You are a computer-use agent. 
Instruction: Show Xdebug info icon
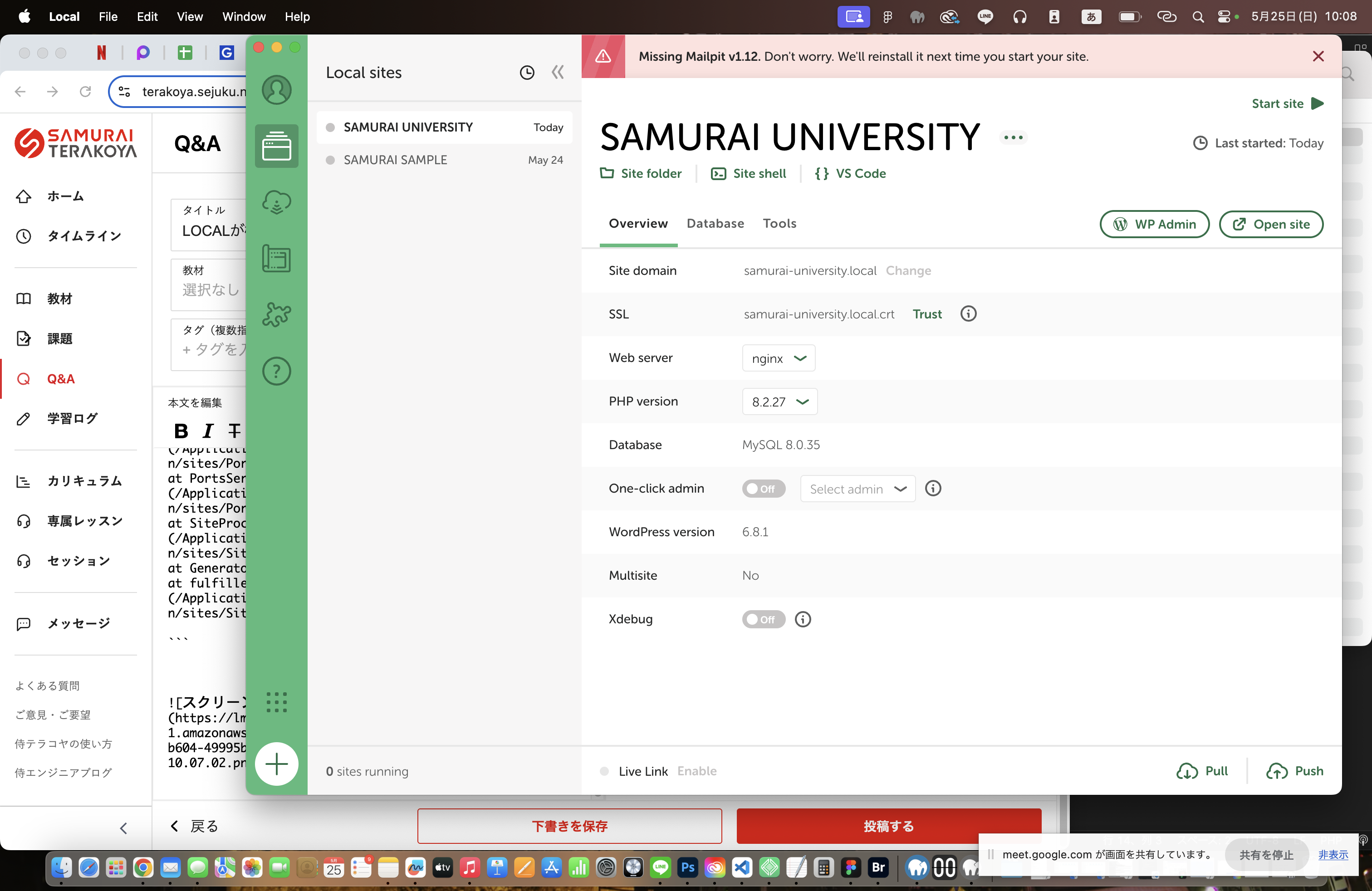[x=803, y=620]
